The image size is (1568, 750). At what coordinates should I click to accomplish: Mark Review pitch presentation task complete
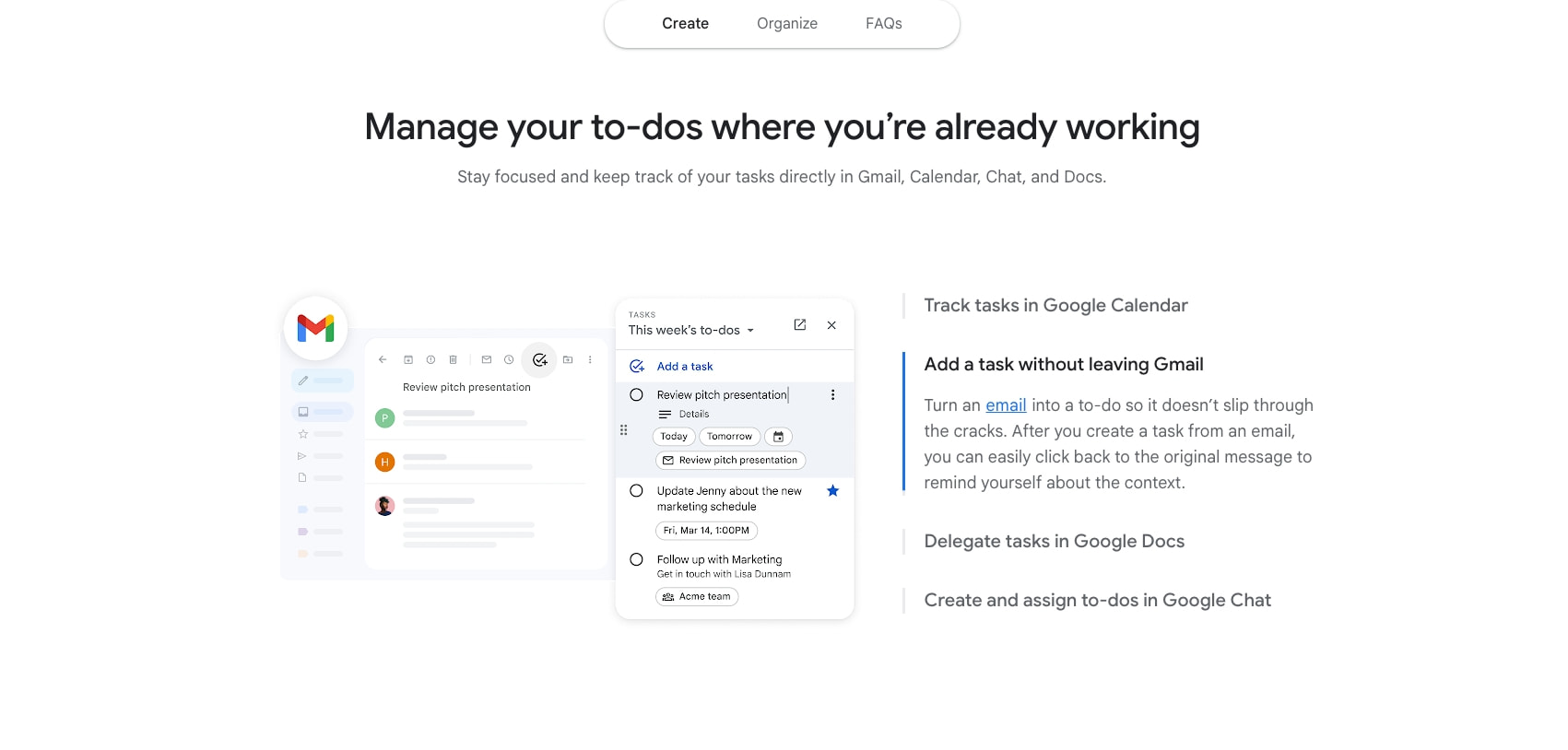[x=636, y=395]
